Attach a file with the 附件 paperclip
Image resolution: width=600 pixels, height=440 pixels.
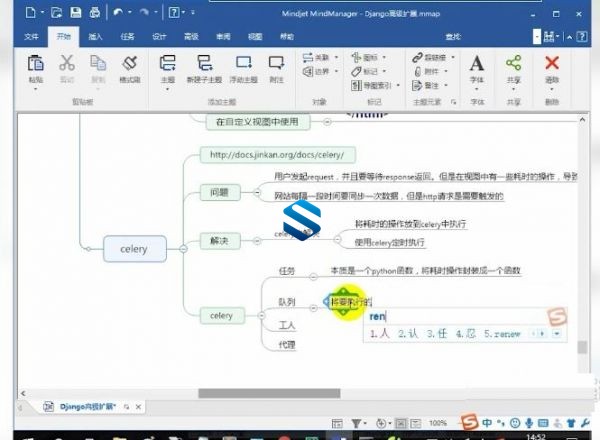(426, 72)
